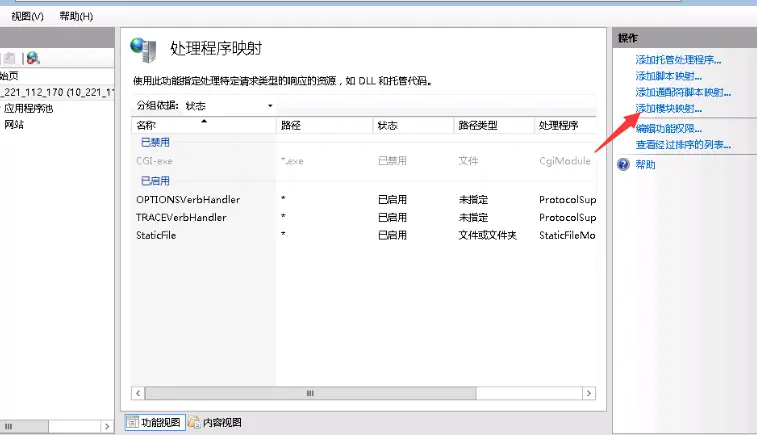Click the 添加模块映射... link

pyautogui.click(x=669, y=109)
